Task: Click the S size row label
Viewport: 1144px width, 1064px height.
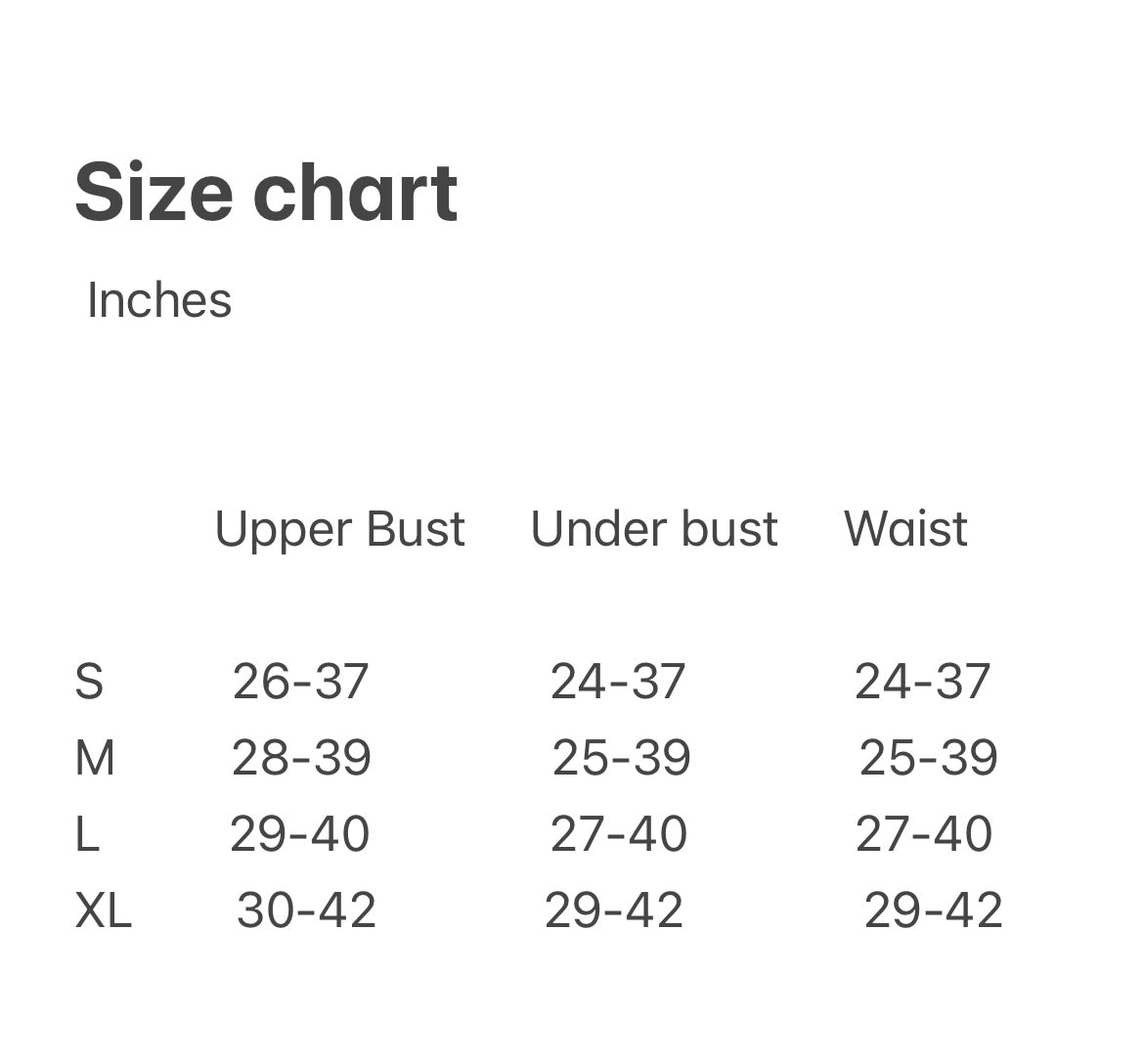Action: pyautogui.click(x=89, y=682)
